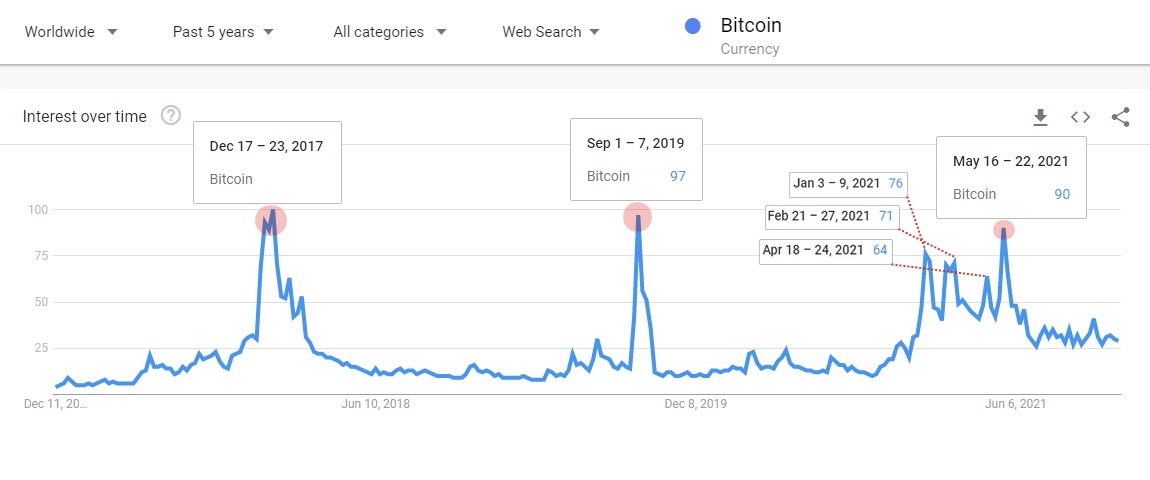Click the Dec 17 – 23, 2017 peak marker
Image resolution: width=1150 pixels, height=480 pixels.
(271, 220)
